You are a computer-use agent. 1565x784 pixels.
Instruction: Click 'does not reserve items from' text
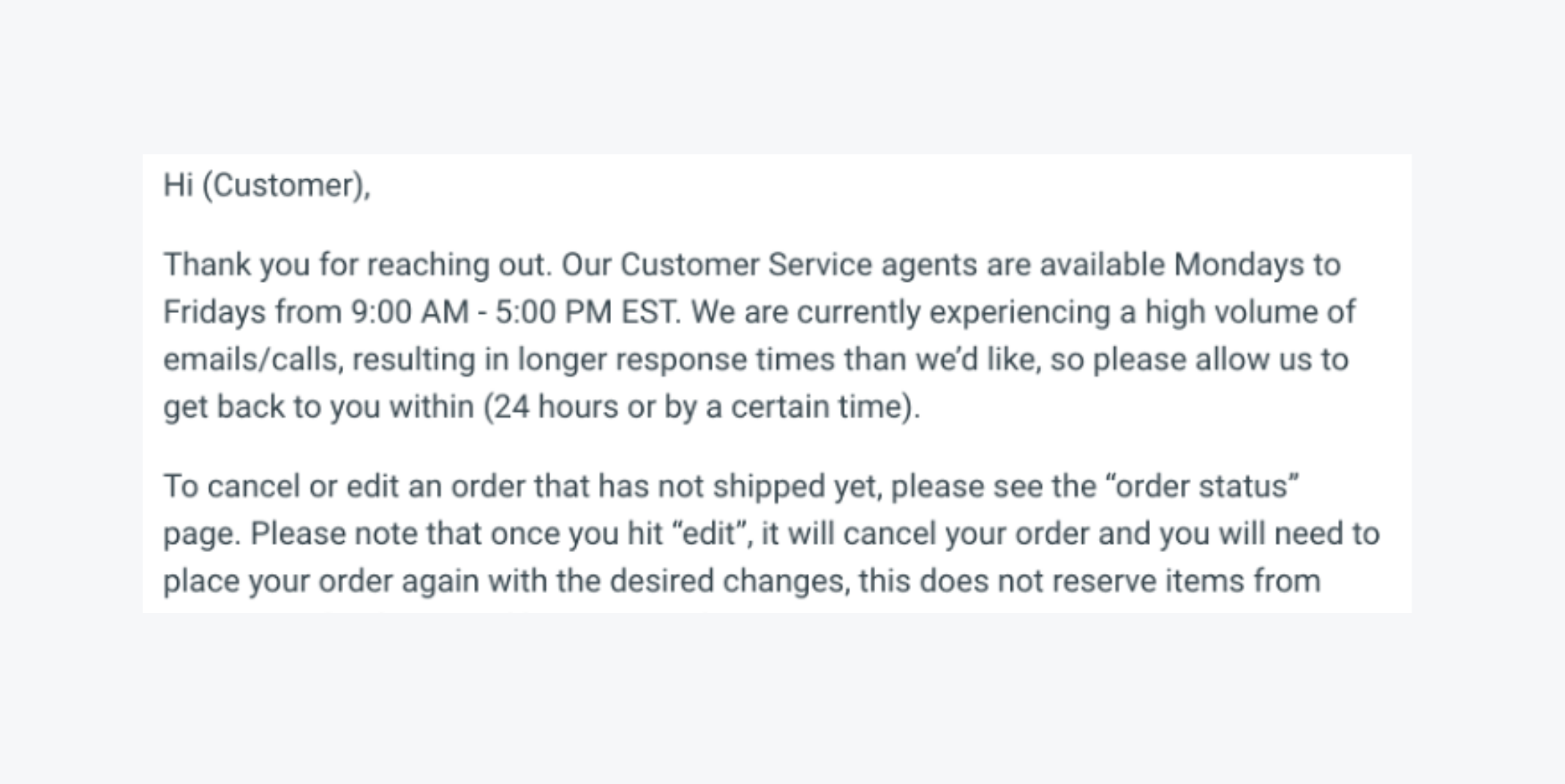(1120, 581)
